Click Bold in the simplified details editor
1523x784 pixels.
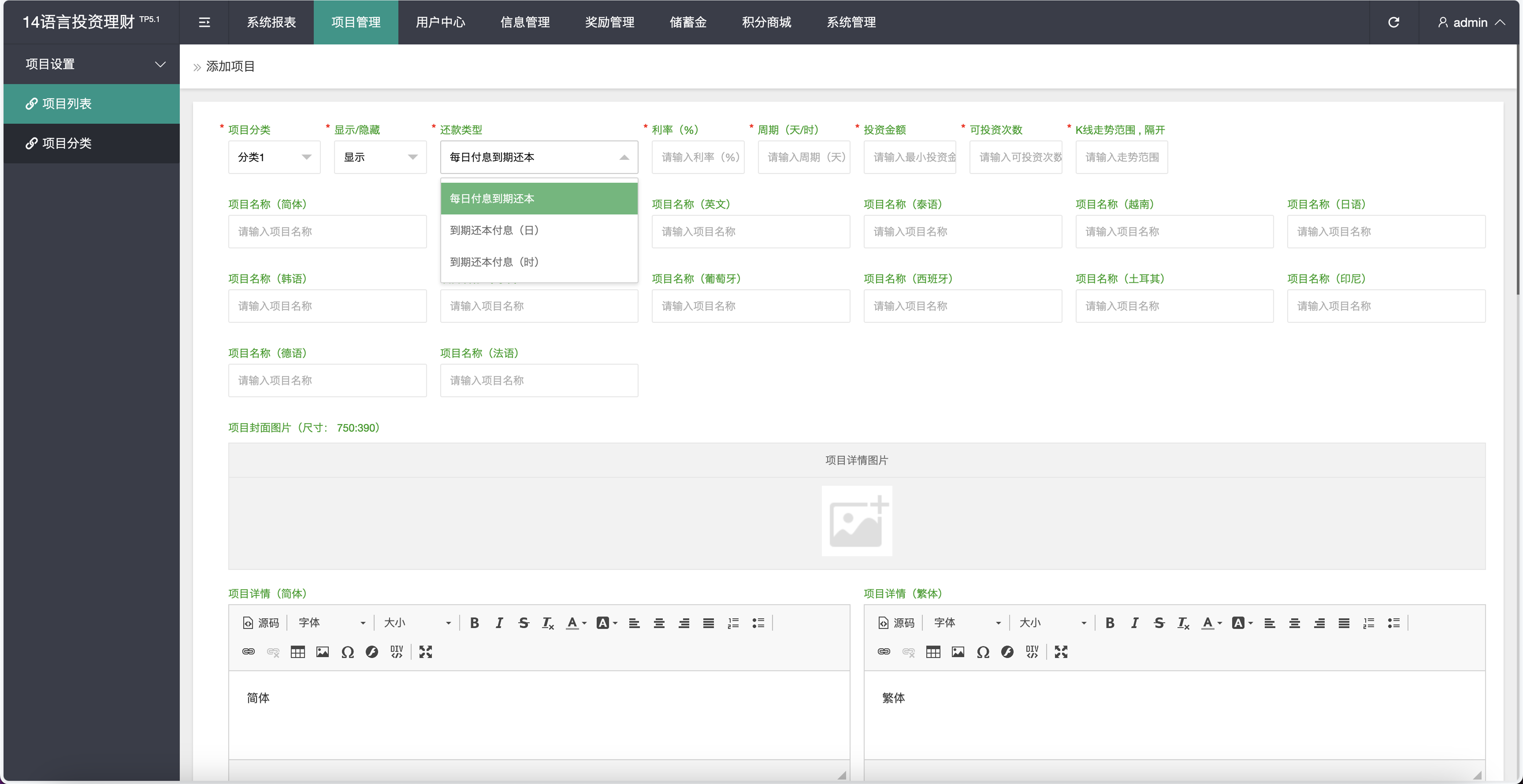click(474, 623)
